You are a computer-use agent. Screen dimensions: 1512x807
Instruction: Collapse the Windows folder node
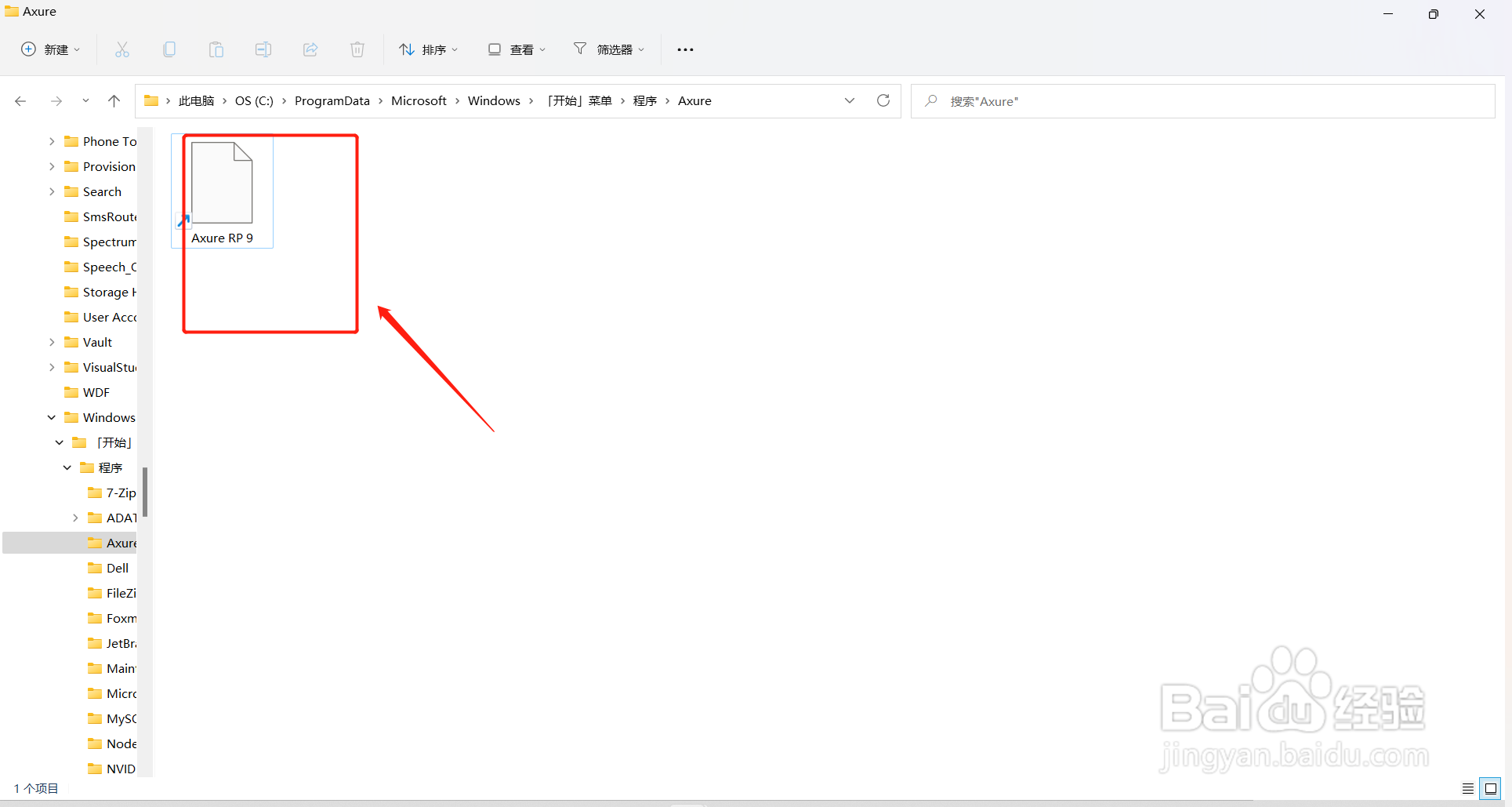point(52,418)
